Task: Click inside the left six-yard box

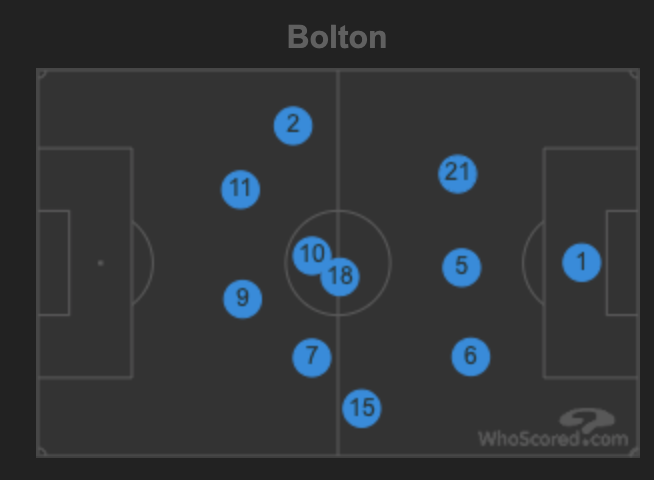Action: pos(53,263)
